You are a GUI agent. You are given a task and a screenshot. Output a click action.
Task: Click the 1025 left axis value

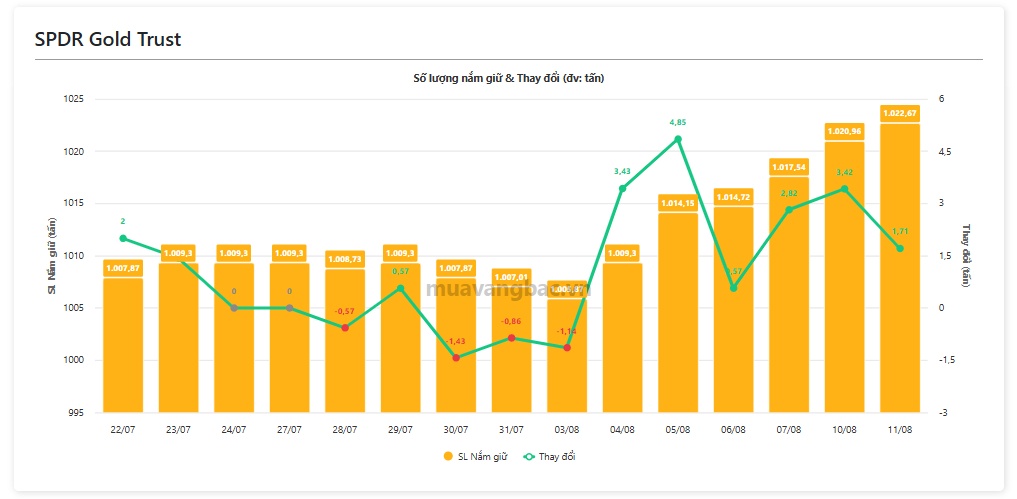pos(75,99)
